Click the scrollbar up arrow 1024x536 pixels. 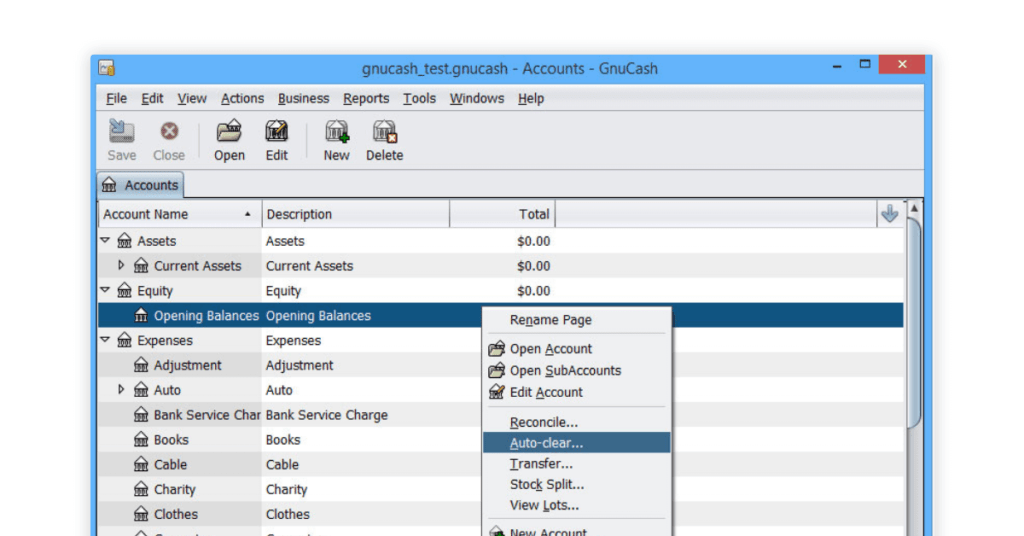914,208
